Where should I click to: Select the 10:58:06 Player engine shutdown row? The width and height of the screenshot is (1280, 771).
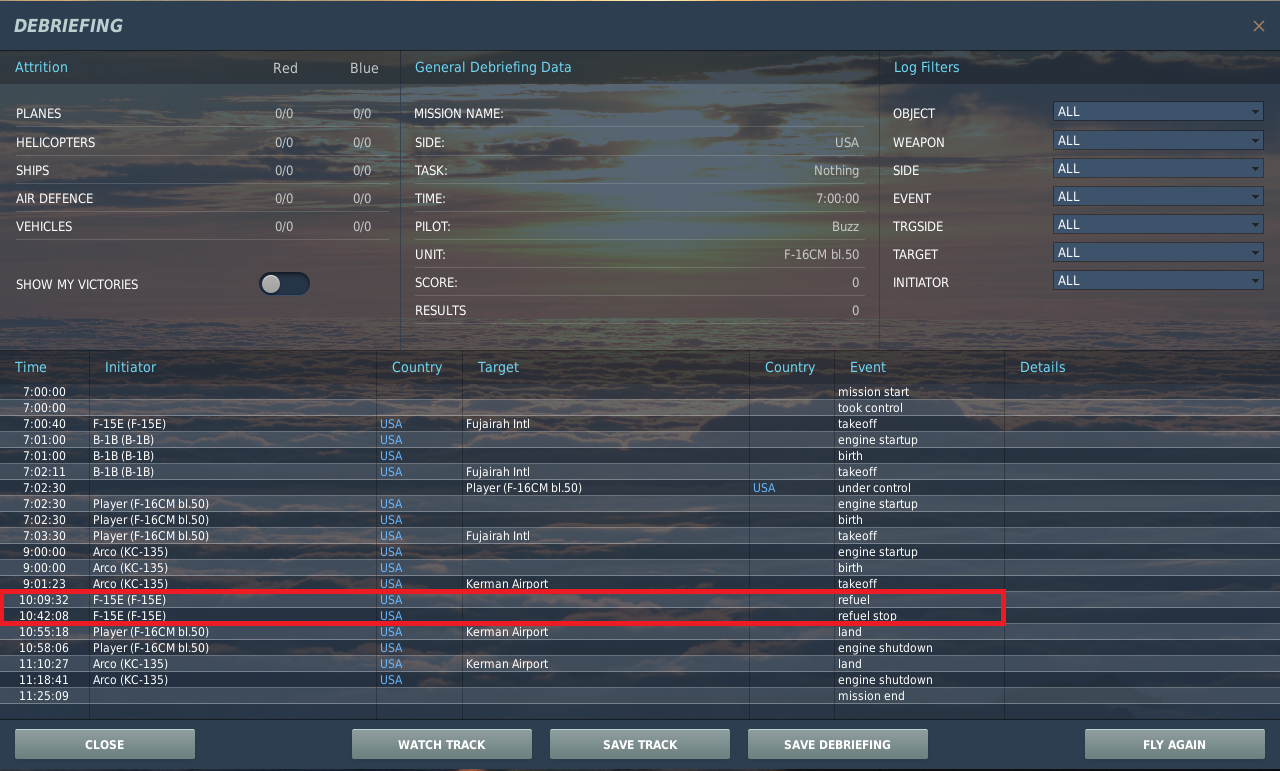640,648
